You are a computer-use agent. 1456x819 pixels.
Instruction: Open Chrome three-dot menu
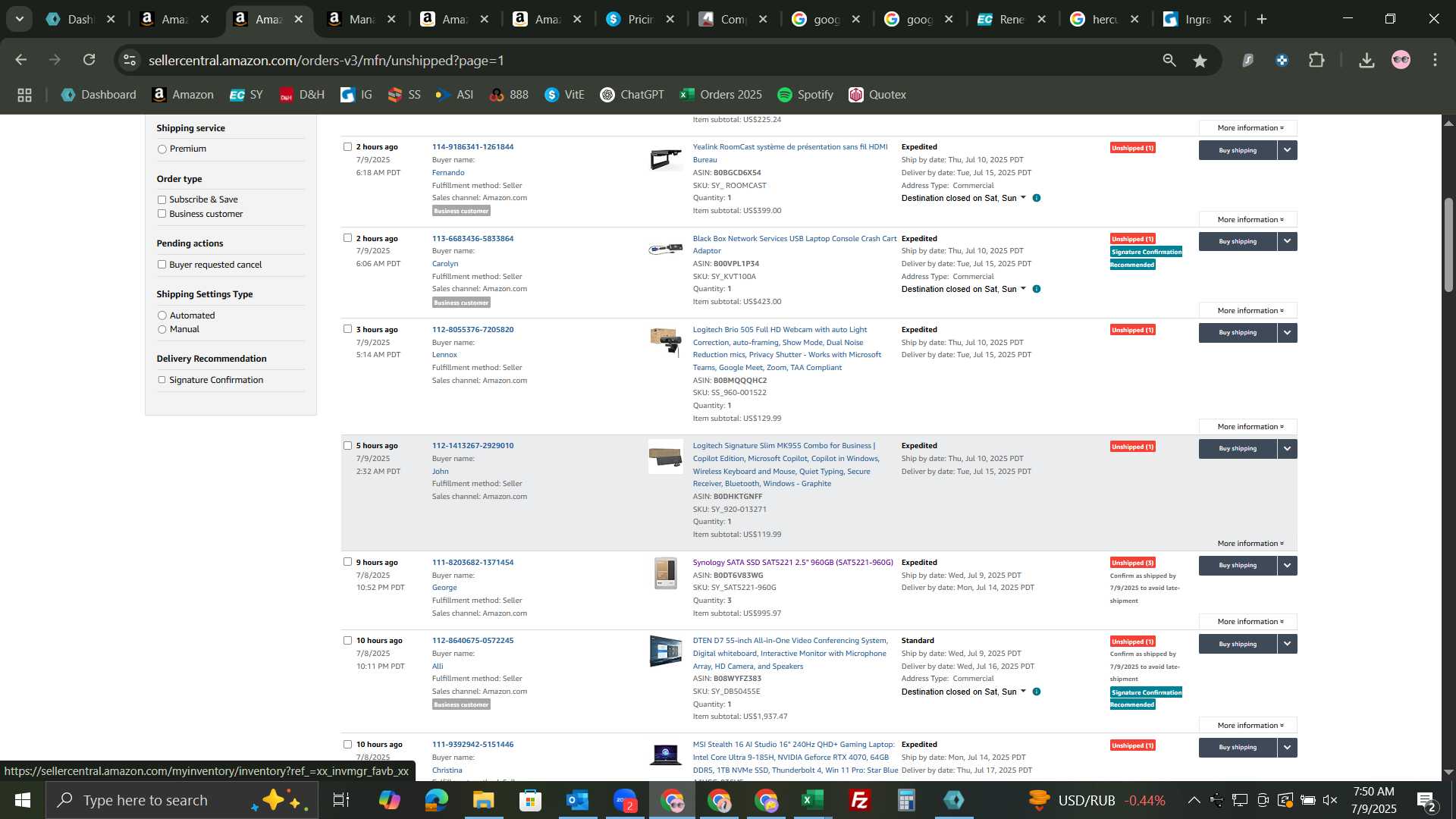click(1436, 60)
